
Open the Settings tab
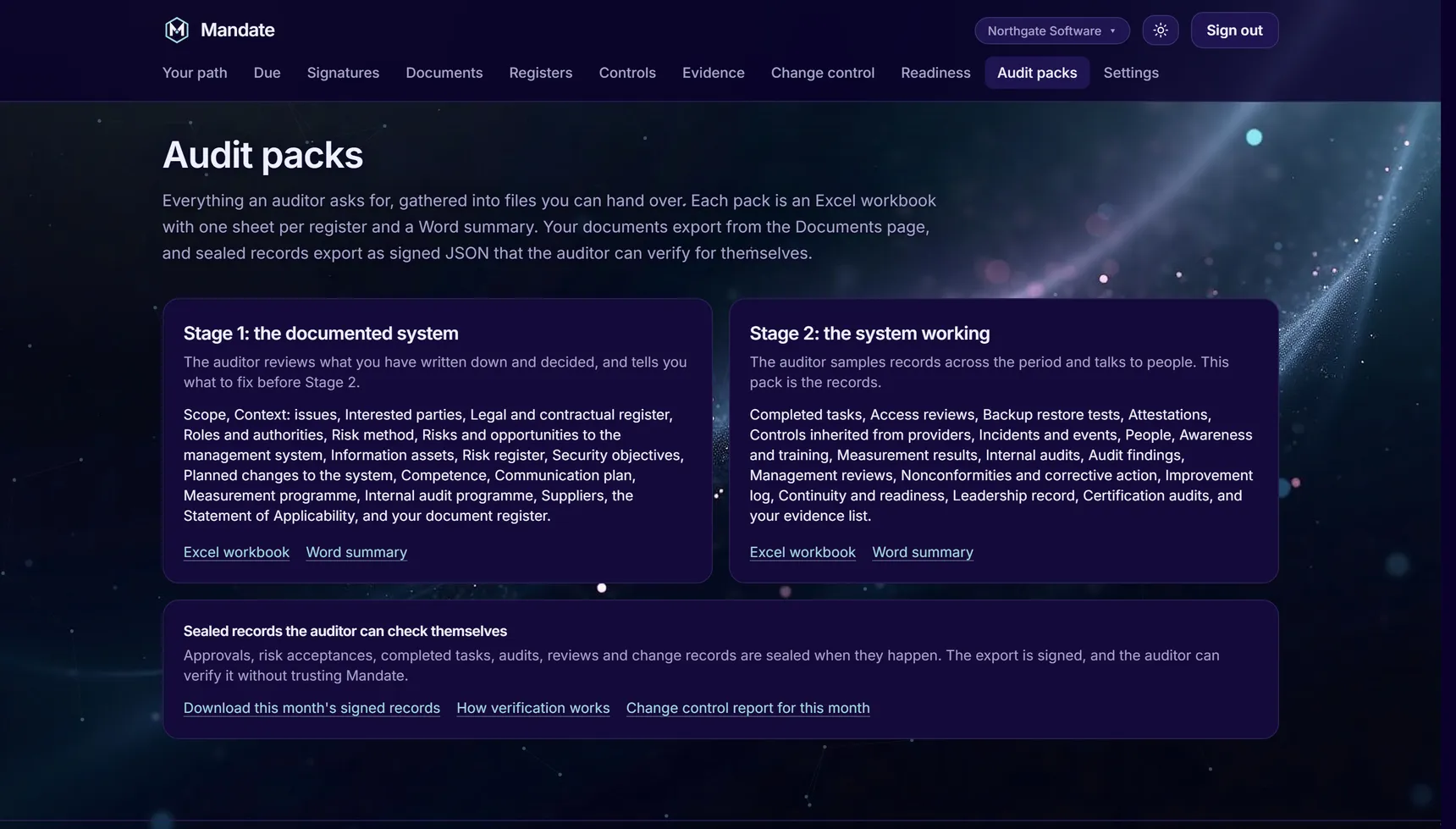(1131, 73)
